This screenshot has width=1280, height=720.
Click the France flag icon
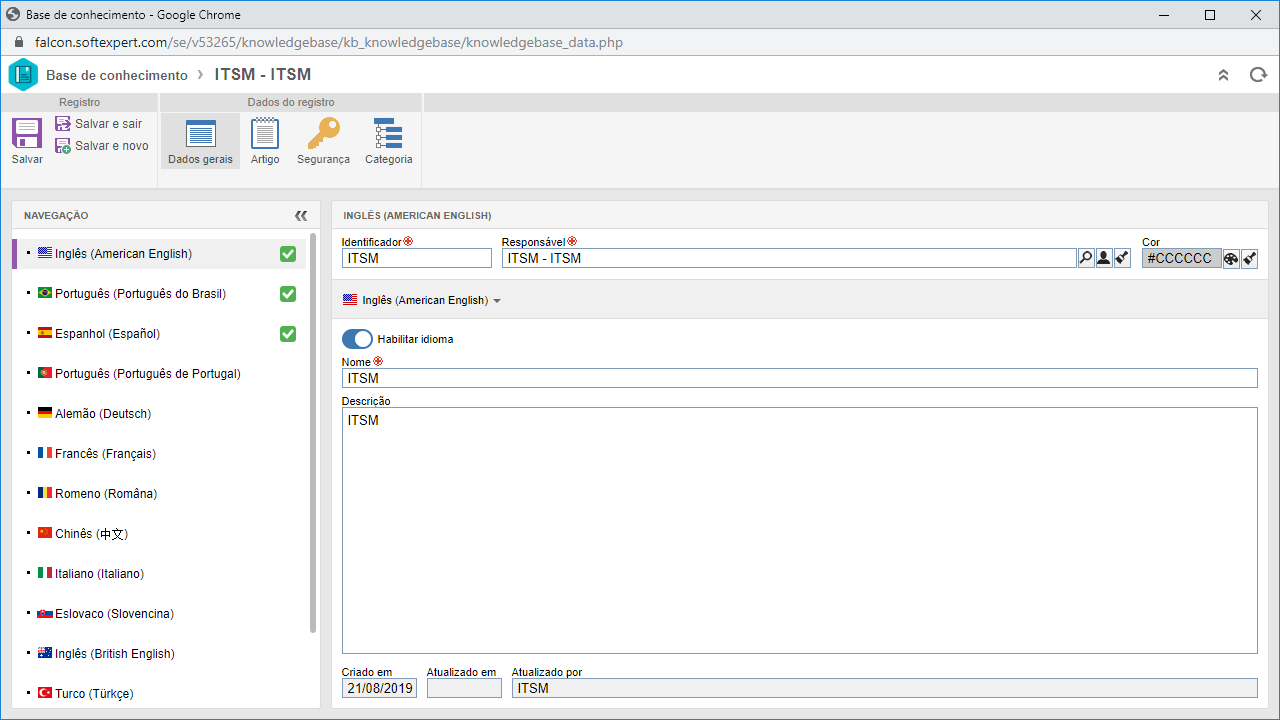pyautogui.click(x=45, y=453)
